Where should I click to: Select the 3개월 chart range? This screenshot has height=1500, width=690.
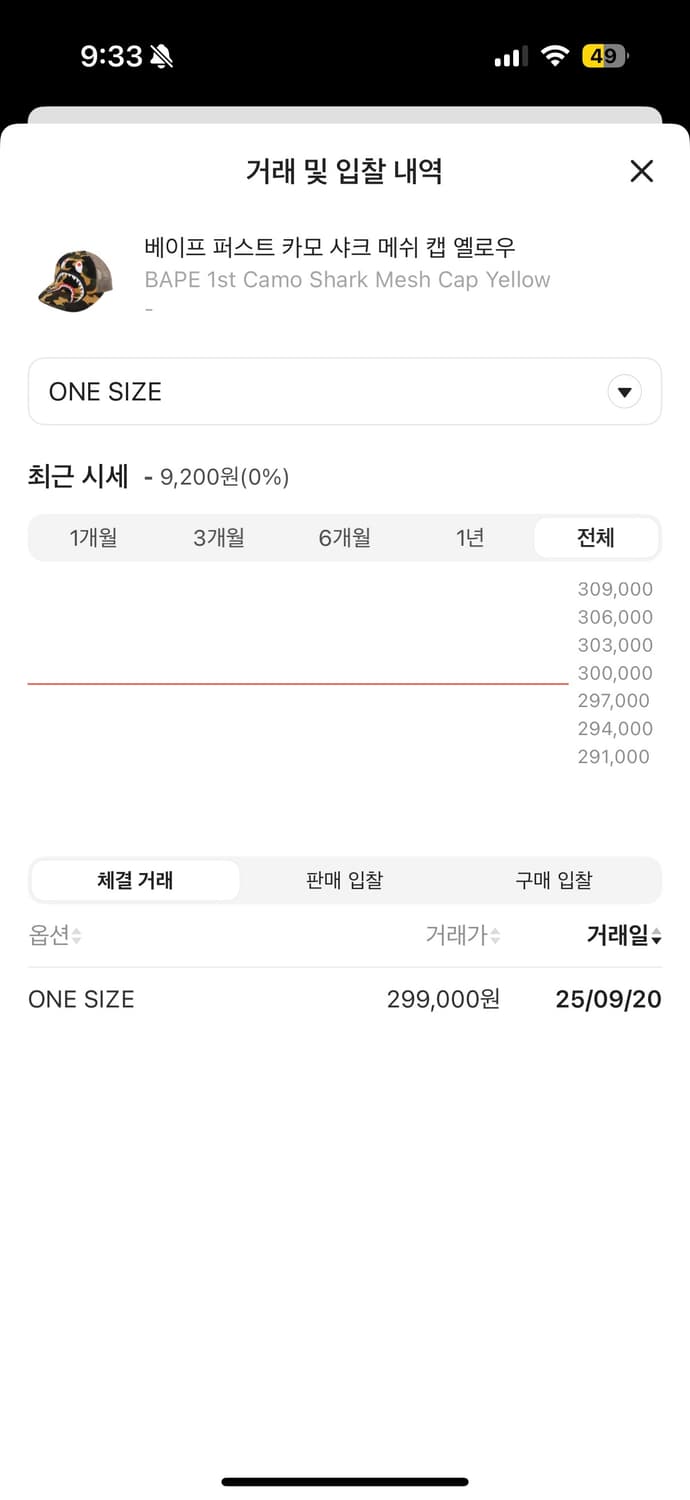[219, 537]
